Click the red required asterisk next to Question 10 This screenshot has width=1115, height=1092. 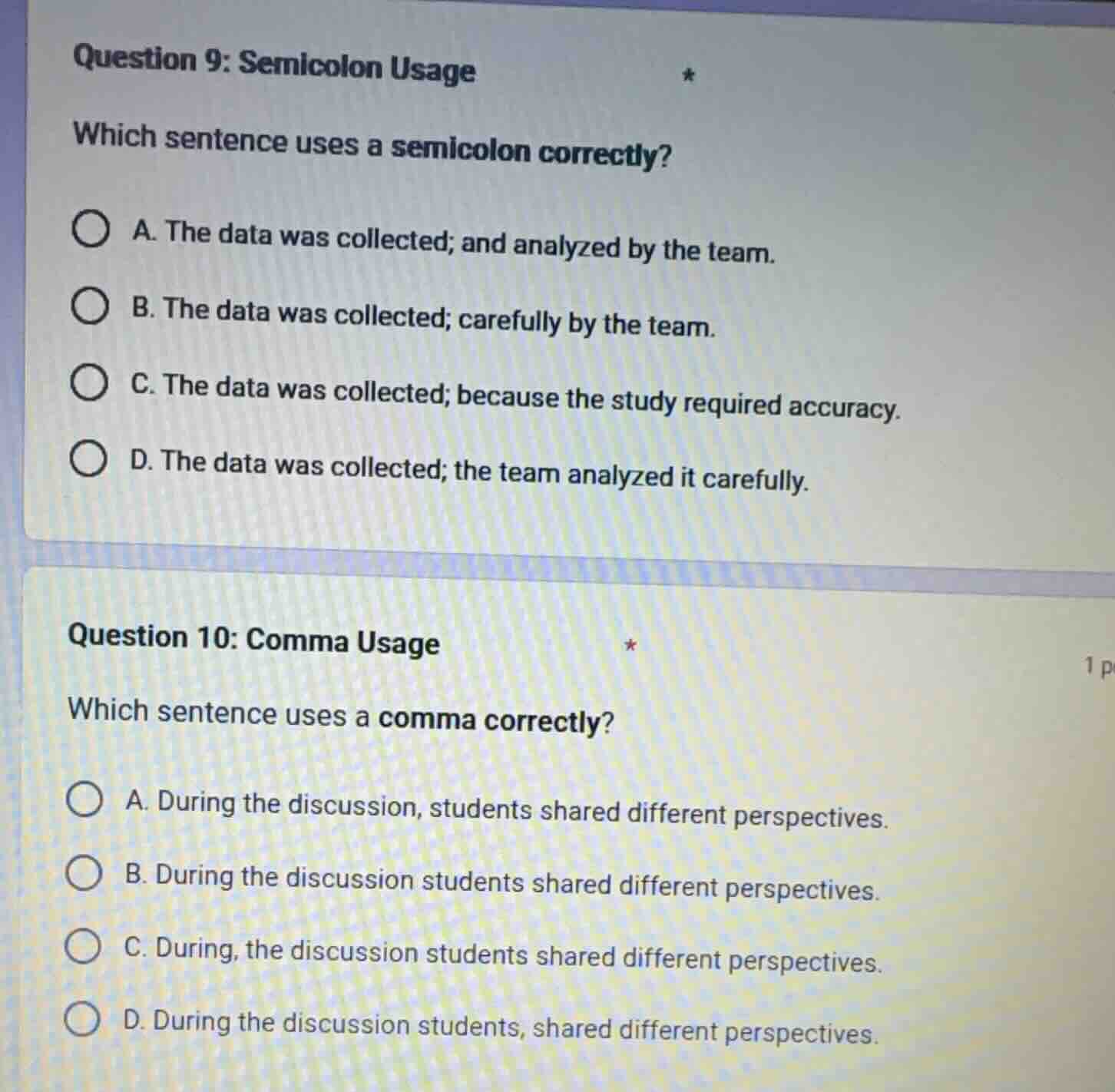click(630, 645)
